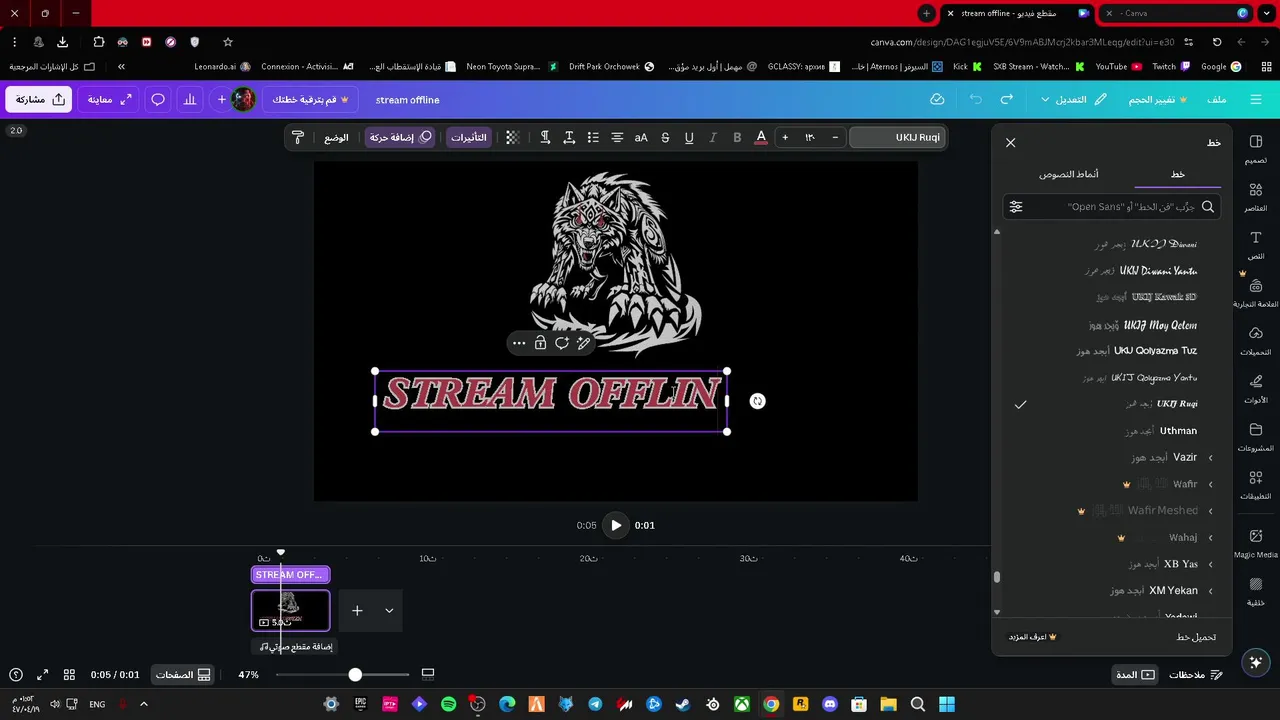Open the Uploads (التحميلات) sidebar panel
Image resolution: width=1280 pixels, height=720 pixels.
click(x=1256, y=340)
